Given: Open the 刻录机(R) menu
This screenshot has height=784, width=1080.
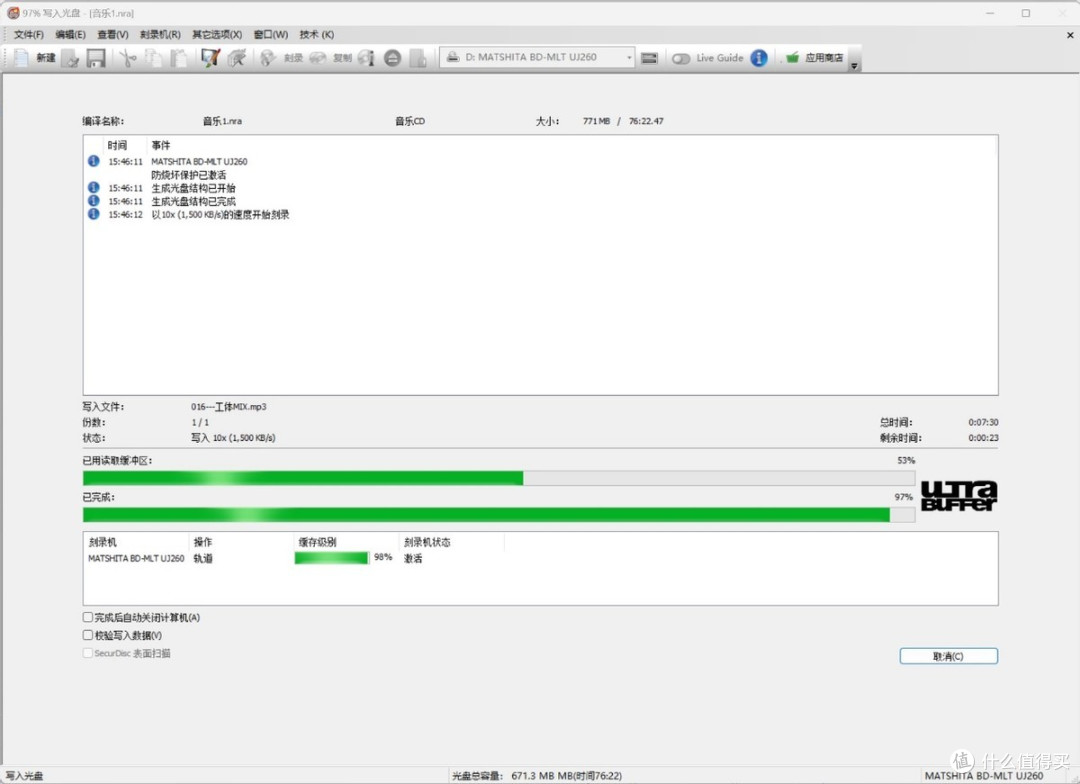Looking at the screenshot, I should (x=160, y=34).
